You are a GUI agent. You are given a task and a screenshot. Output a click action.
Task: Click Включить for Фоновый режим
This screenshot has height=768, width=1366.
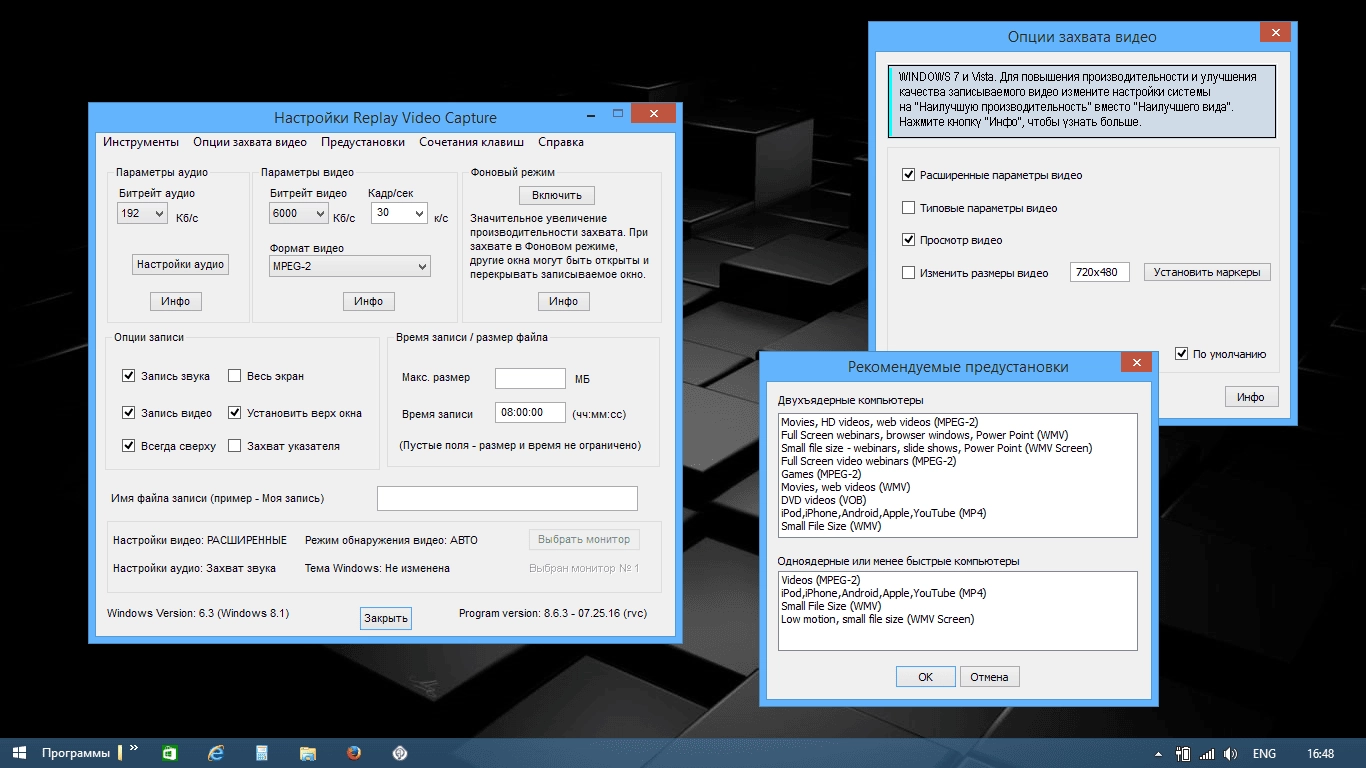pyautogui.click(x=557, y=195)
